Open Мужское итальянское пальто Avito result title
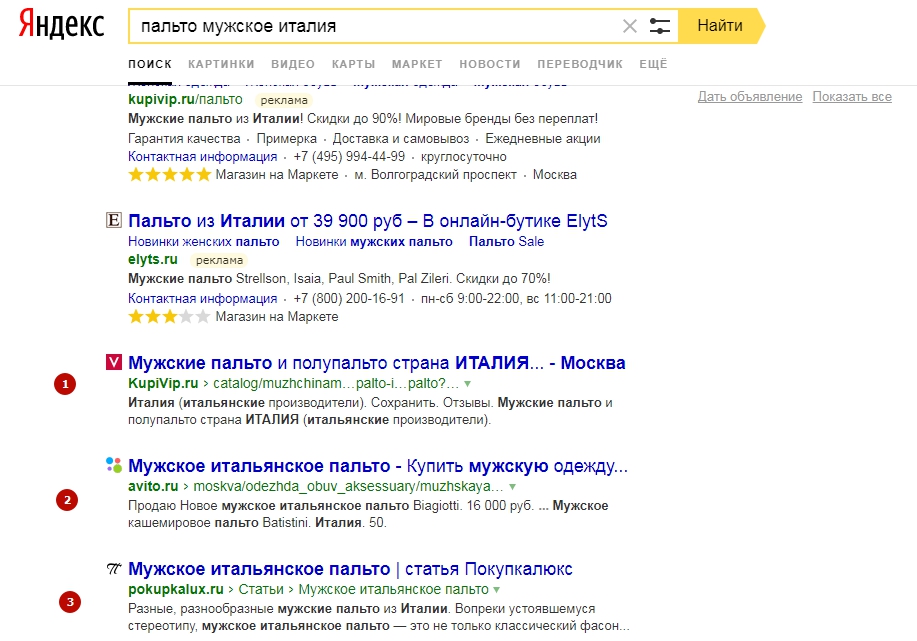Screen dimensions: 917x641 [x=378, y=466]
